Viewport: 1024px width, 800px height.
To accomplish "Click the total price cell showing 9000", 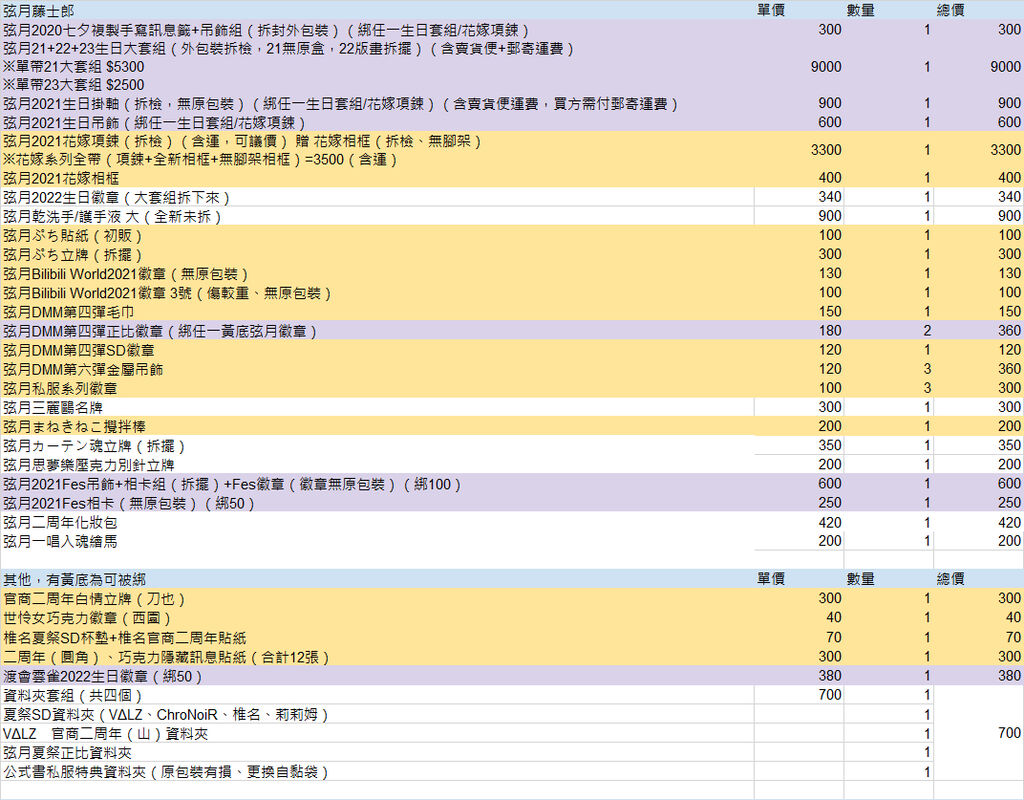I will tap(978, 67).
